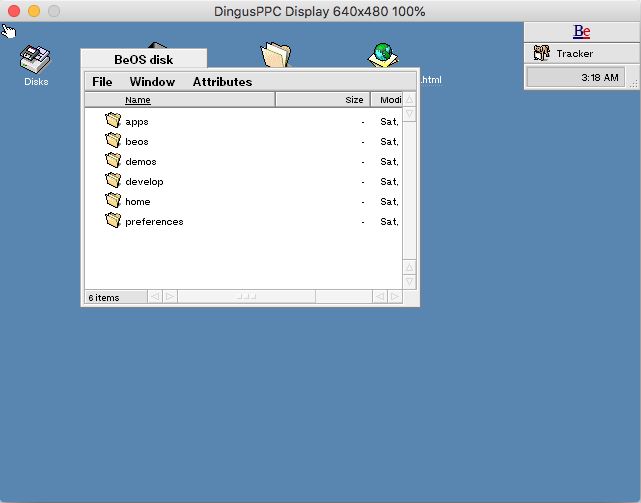Image resolution: width=641 pixels, height=503 pixels.
Task: Click the globe HTML document icon on desktop
Action: coord(382,55)
